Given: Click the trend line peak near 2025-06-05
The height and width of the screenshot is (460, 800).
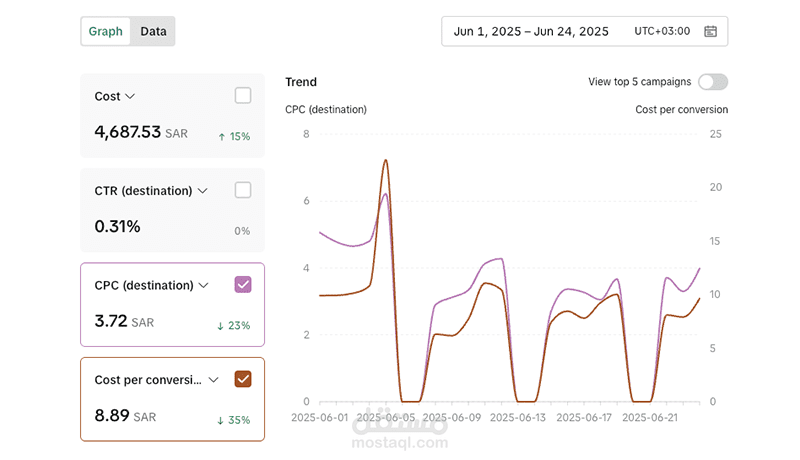Looking at the screenshot, I should tap(385, 160).
